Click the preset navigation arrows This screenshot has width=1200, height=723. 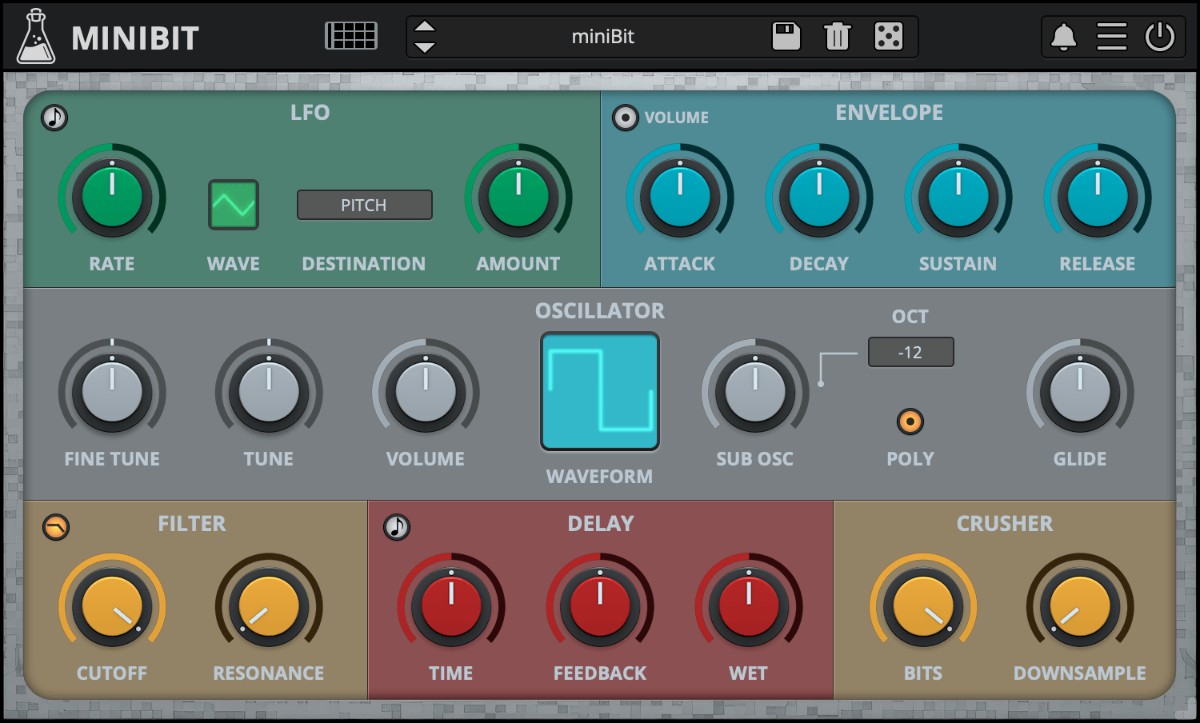[x=424, y=35]
